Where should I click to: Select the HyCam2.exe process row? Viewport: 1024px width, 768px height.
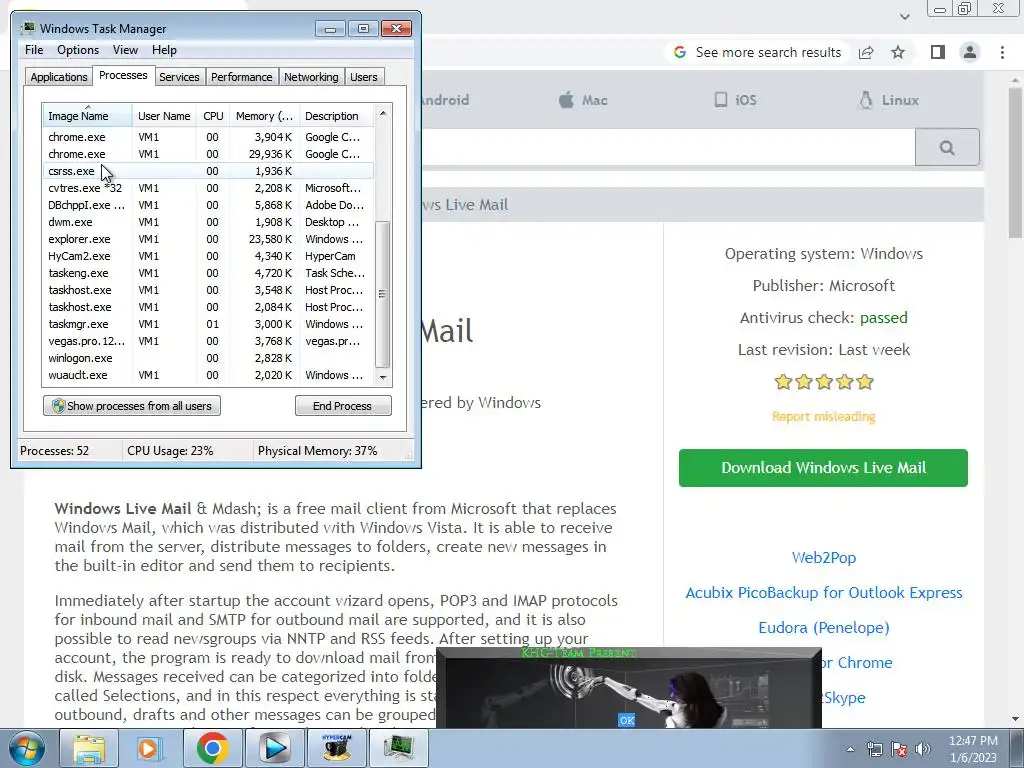(x=208, y=256)
